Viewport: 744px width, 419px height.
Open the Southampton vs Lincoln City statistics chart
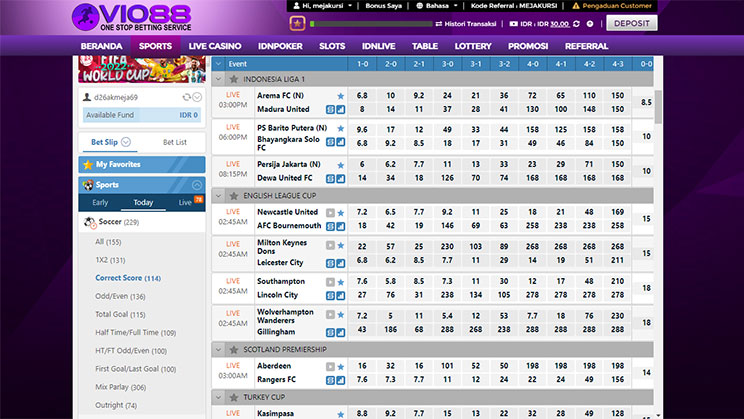pyautogui.click(x=341, y=296)
